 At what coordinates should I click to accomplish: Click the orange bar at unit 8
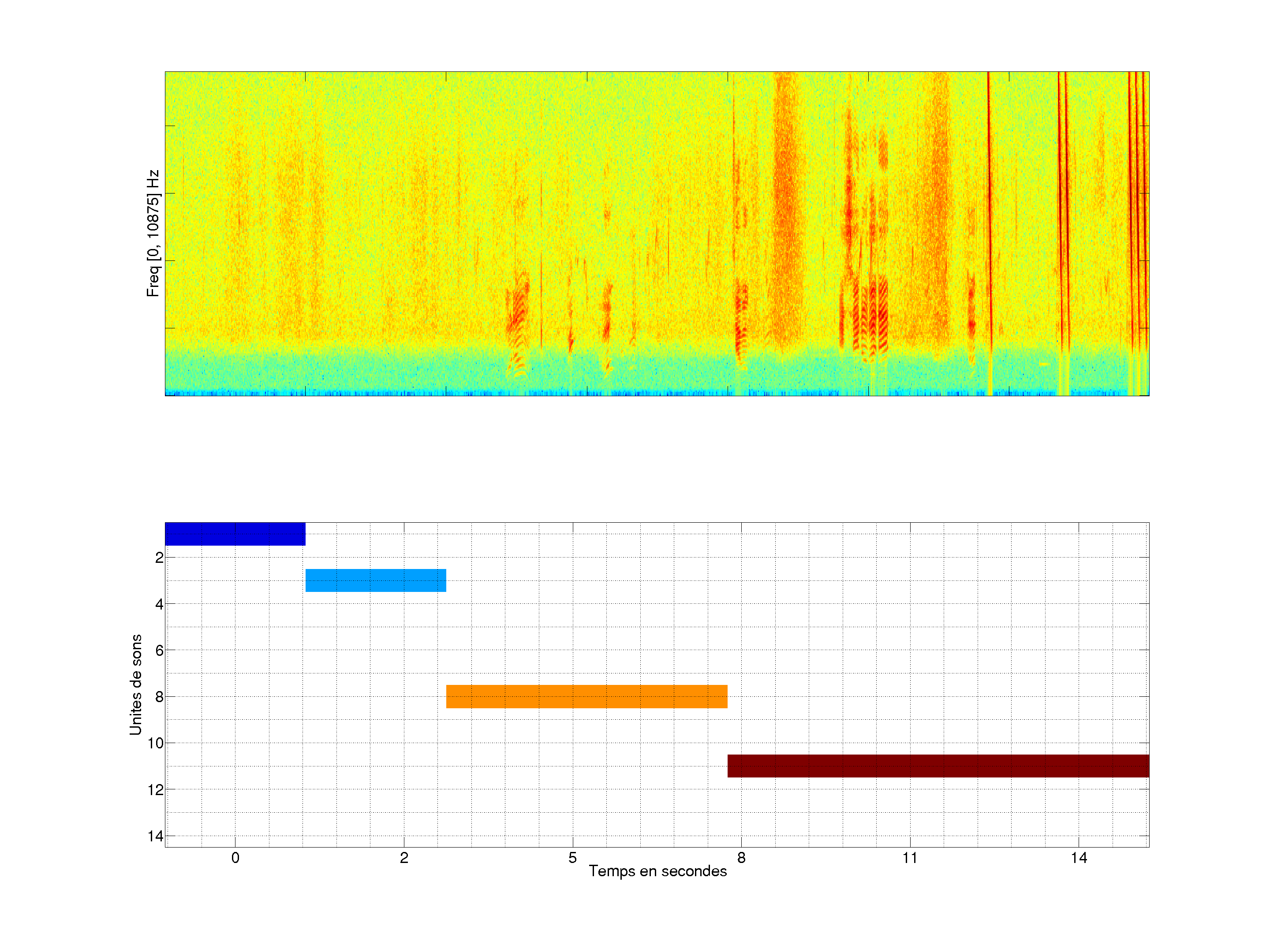coord(586,696)
